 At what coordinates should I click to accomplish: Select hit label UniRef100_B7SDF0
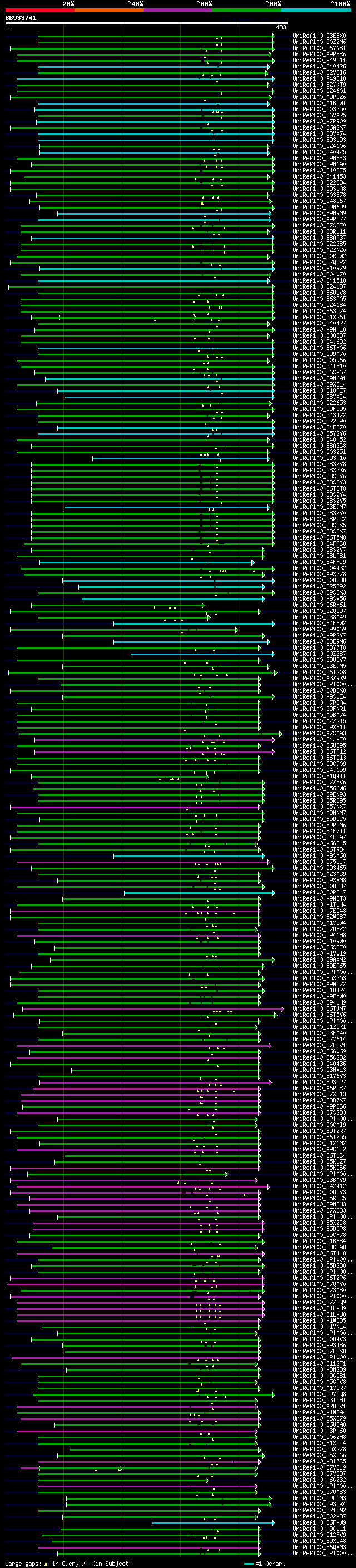point(319,225)
